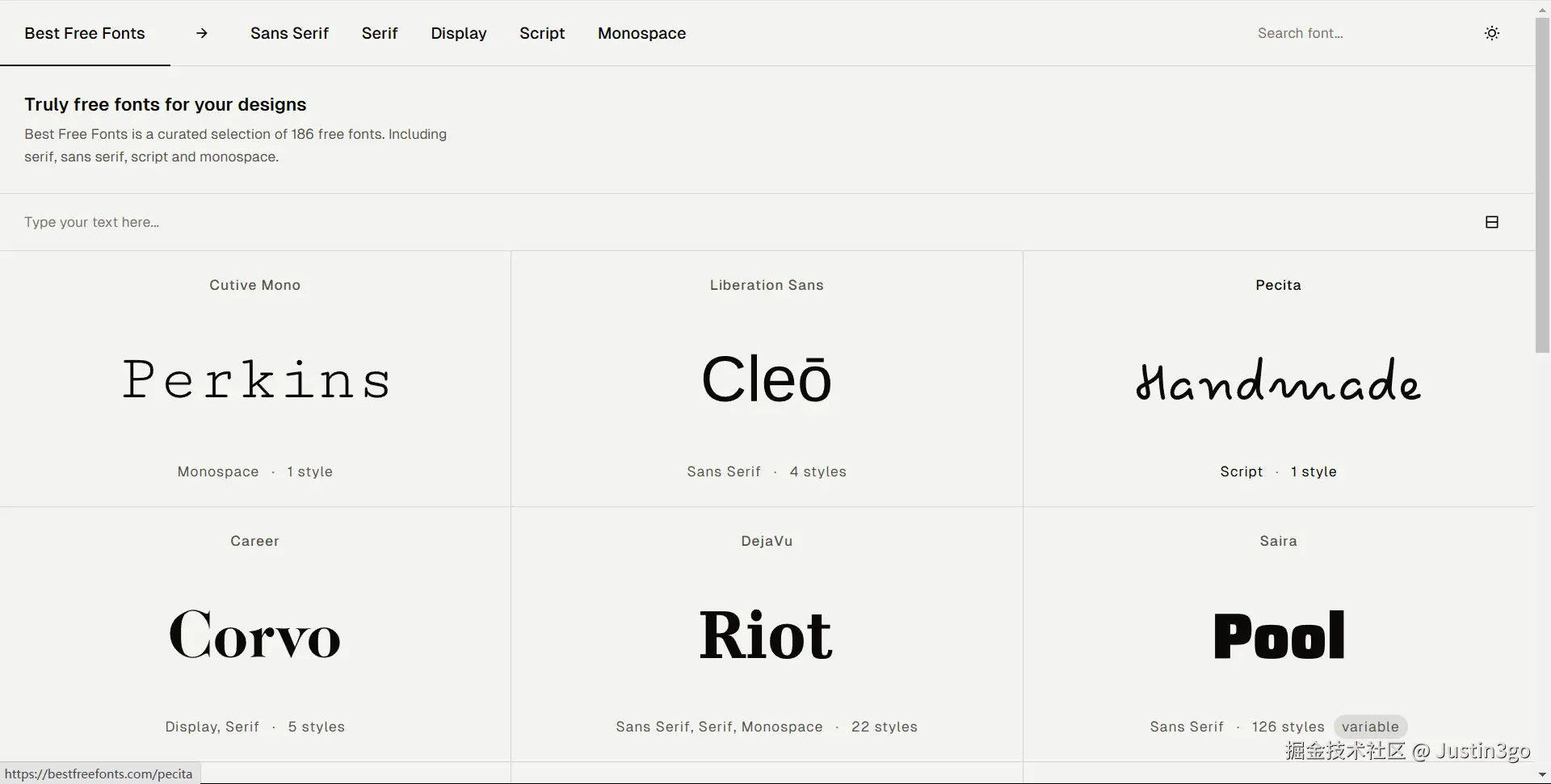Toggle light/dark theme sun icon
The height and width of the screenshot is (784, 1551).
(1491, 33)
